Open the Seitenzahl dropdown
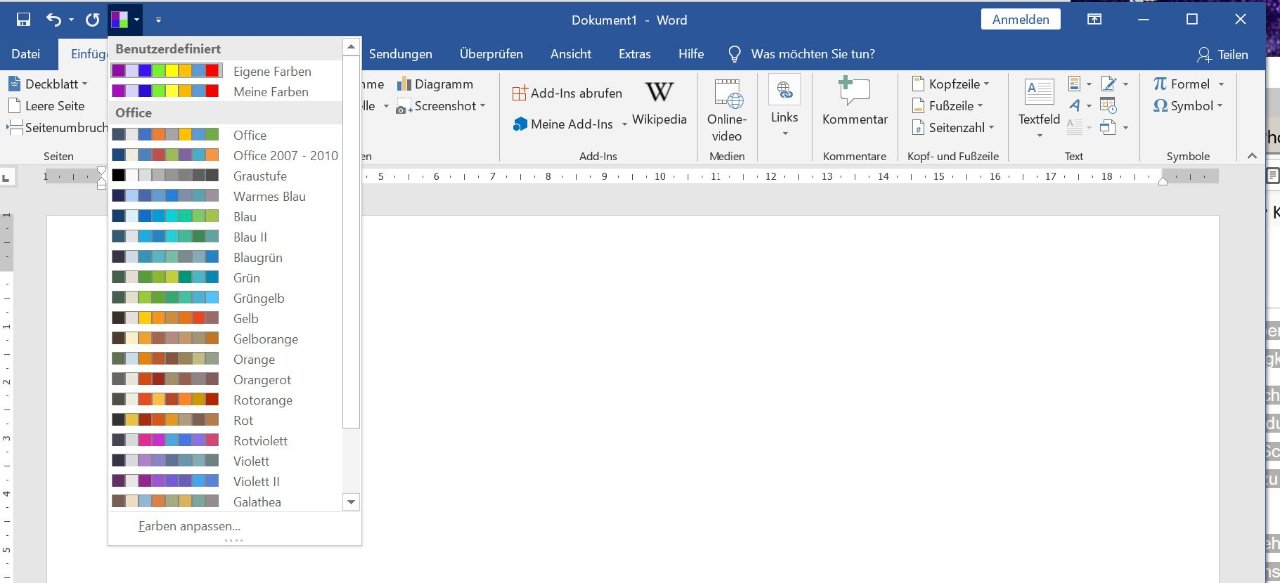1280x583 pixels. click(x=953, y=127)
